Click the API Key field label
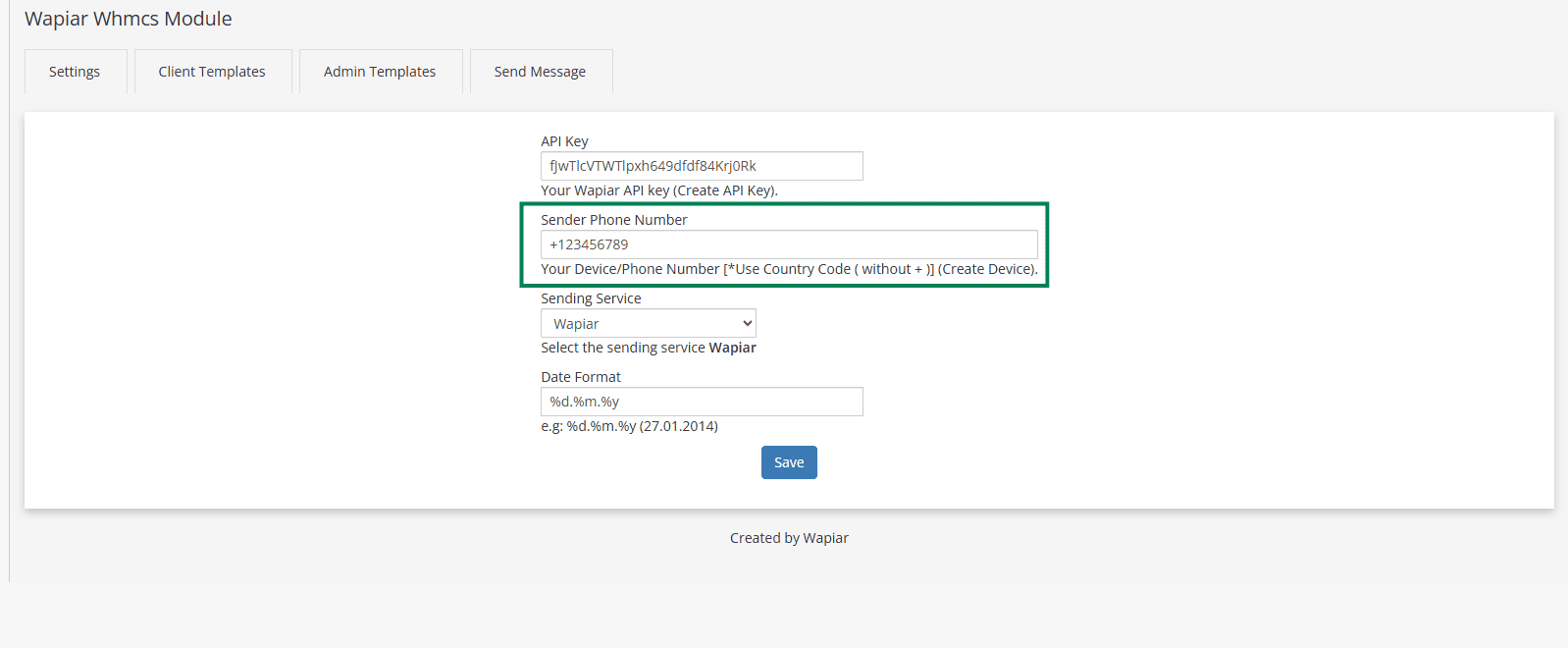This screenshot has width=1568, height=648. coord(564,141)
